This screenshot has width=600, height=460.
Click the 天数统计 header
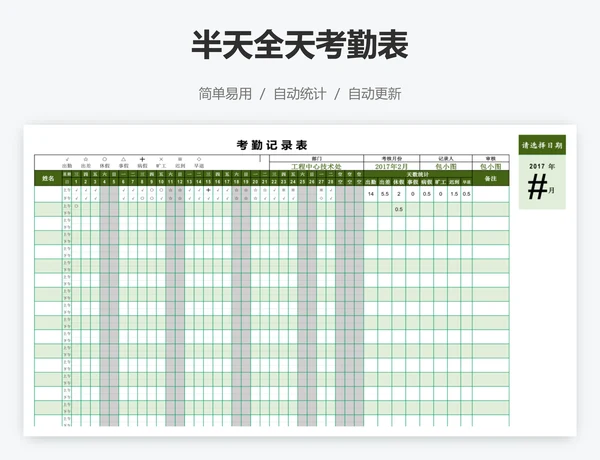click(x=417, y=174)
